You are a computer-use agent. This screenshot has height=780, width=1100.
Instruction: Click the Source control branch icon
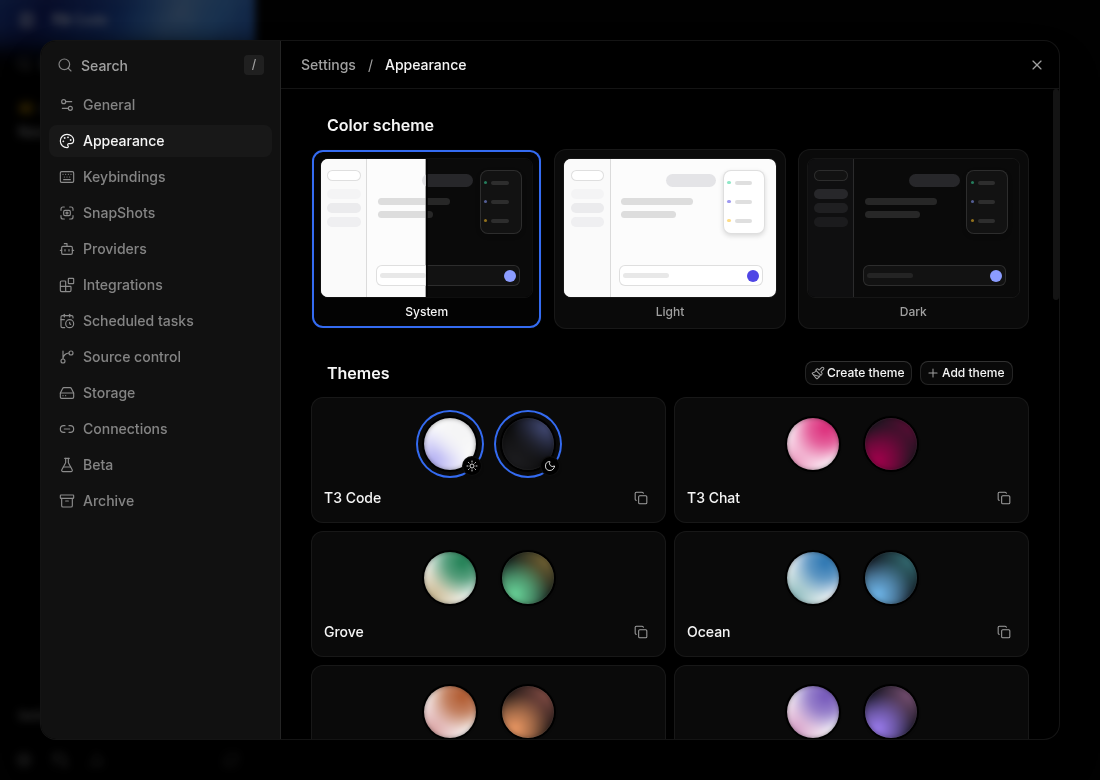pyautogui.click(x=67, y=357)
